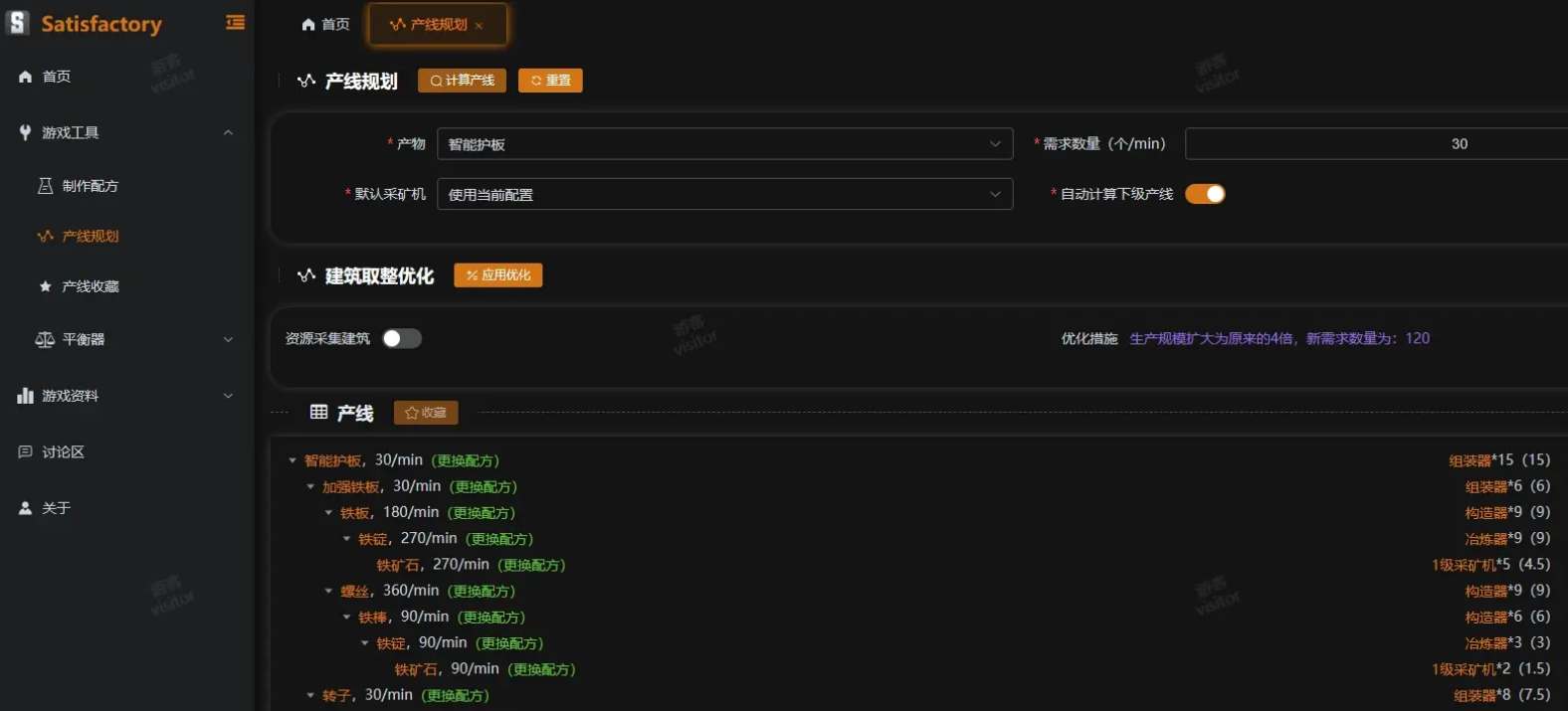
Task: Click the flask icon for 制作配方
Action: point(45,186)
